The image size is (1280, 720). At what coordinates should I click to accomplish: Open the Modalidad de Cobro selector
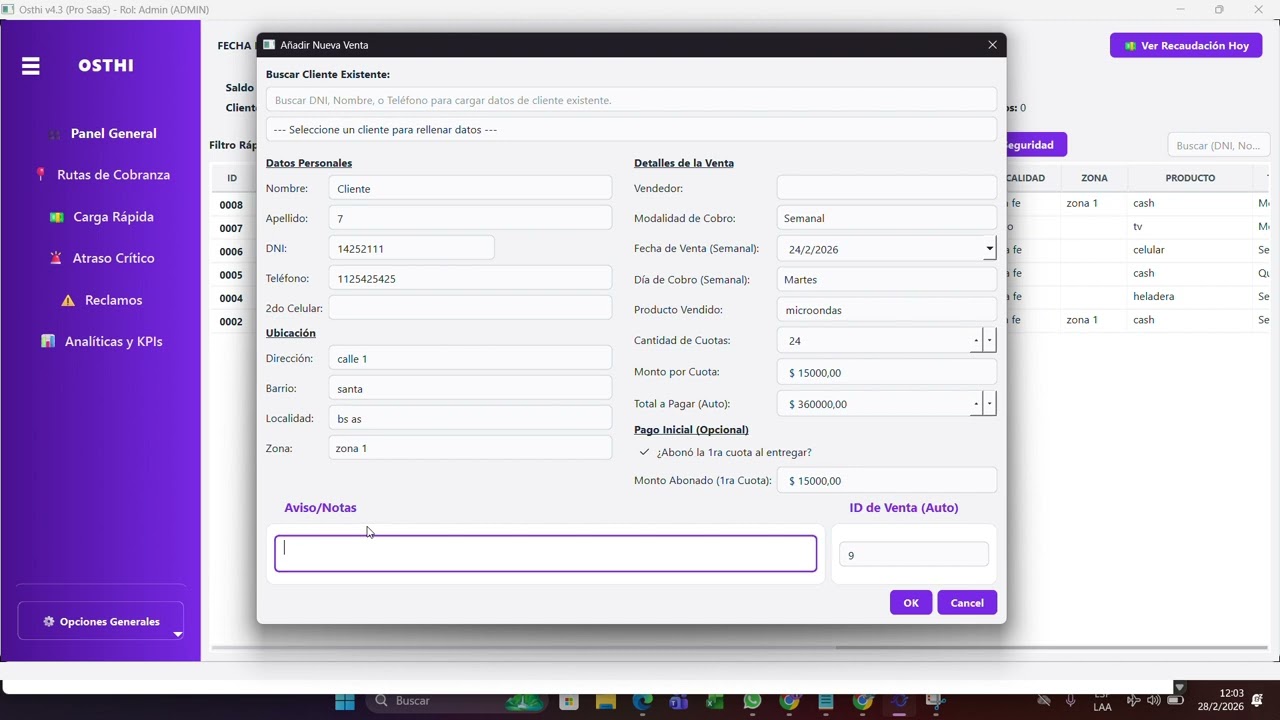tap(886, 218)
